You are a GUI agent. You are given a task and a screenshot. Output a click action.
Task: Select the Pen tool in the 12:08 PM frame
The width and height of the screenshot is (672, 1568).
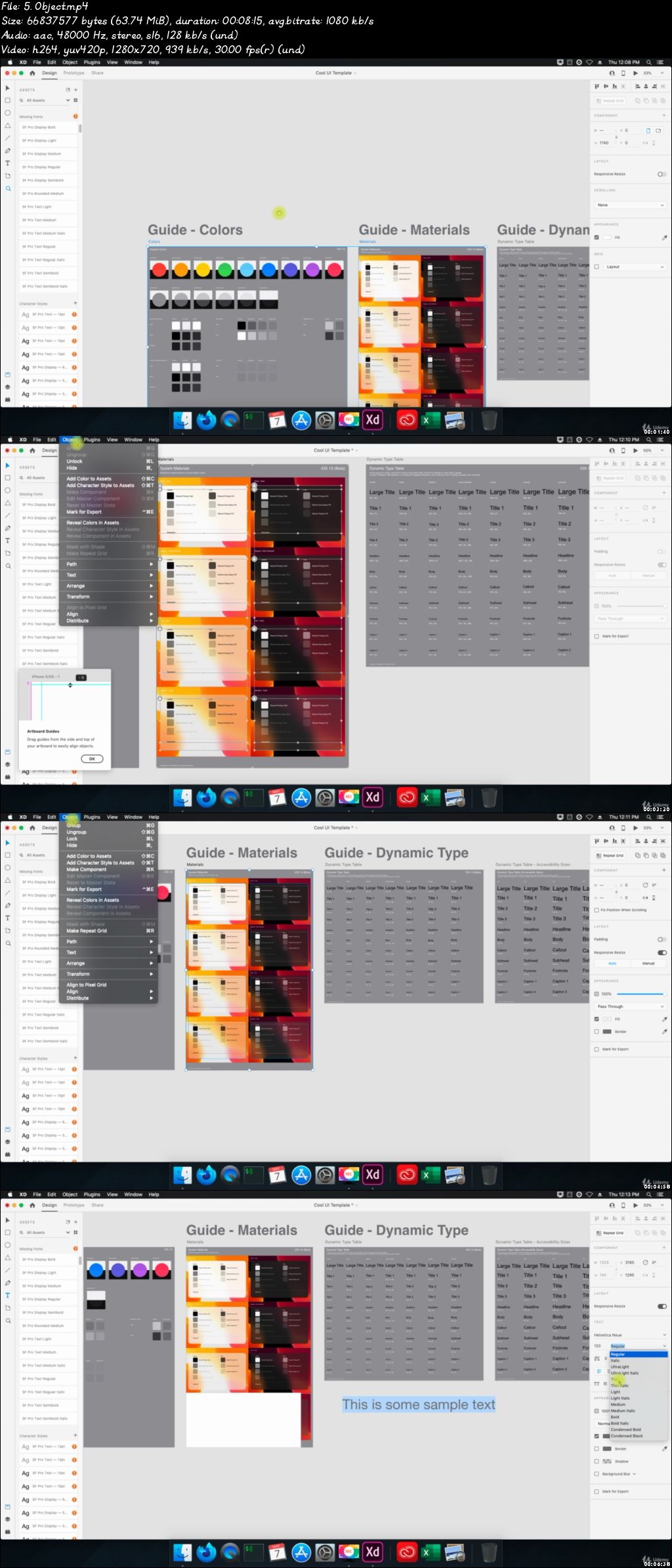[x=8, y=150]
